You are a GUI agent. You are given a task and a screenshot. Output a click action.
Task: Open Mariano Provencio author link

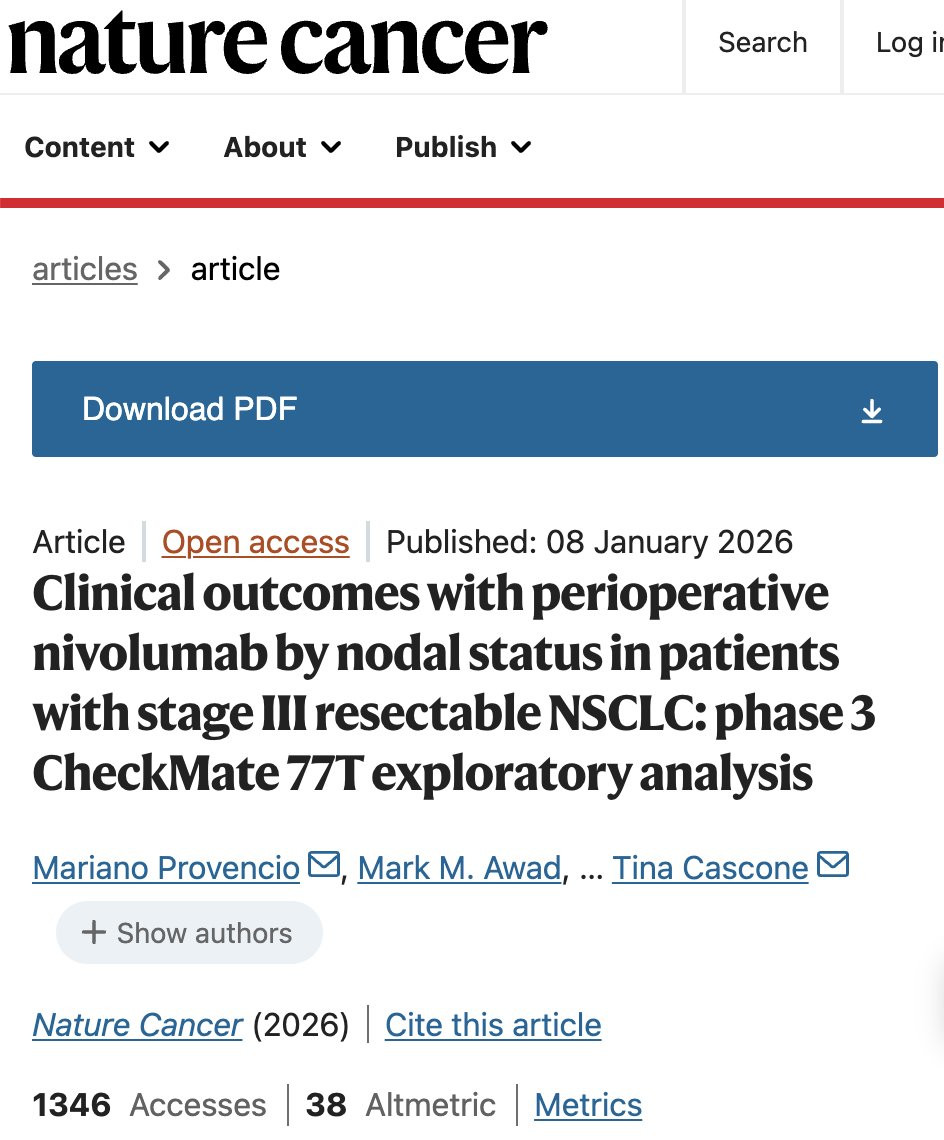[x=166, y=868]
